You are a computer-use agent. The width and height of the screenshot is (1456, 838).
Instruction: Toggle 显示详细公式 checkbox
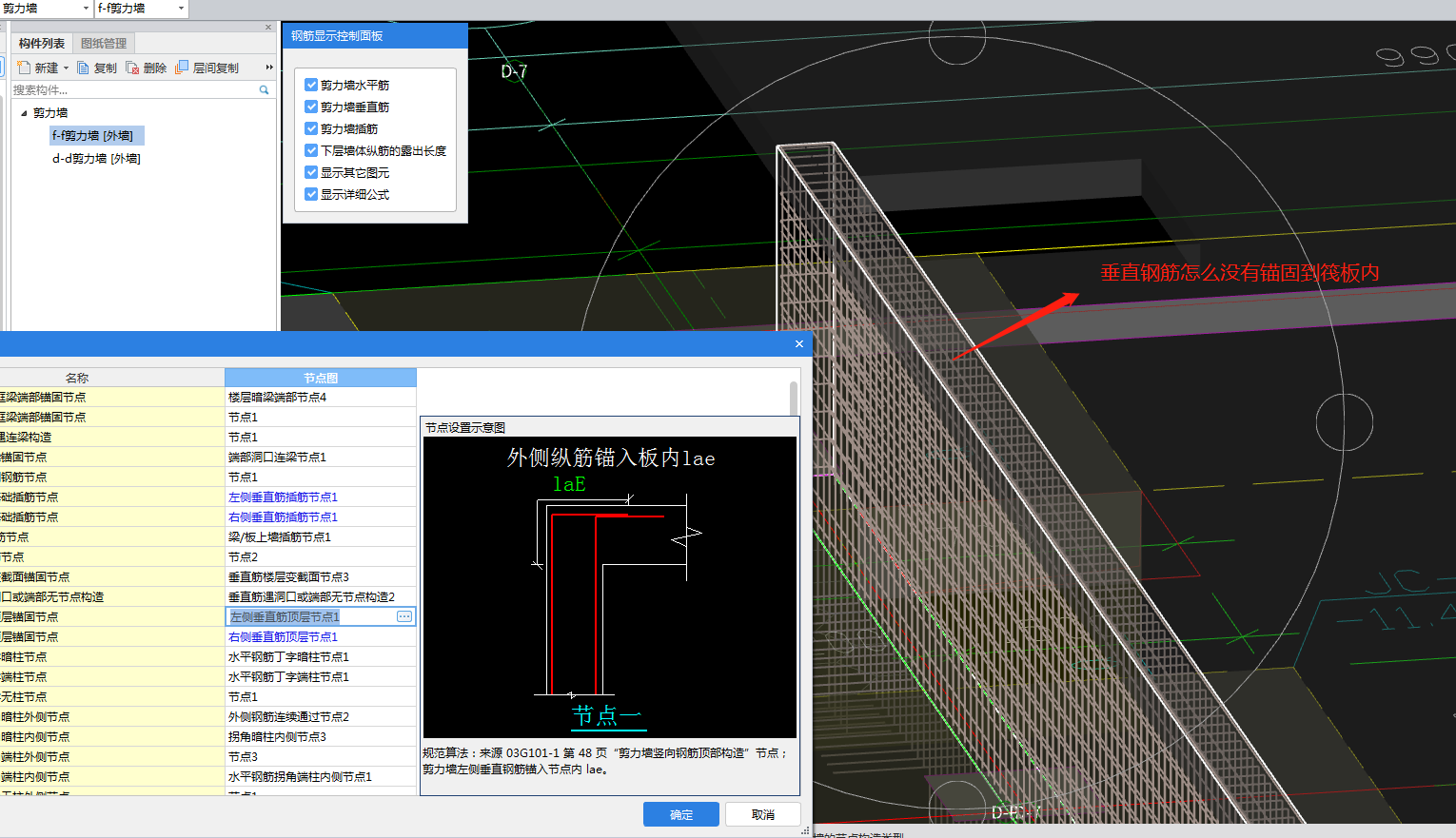tap(311, 194)
